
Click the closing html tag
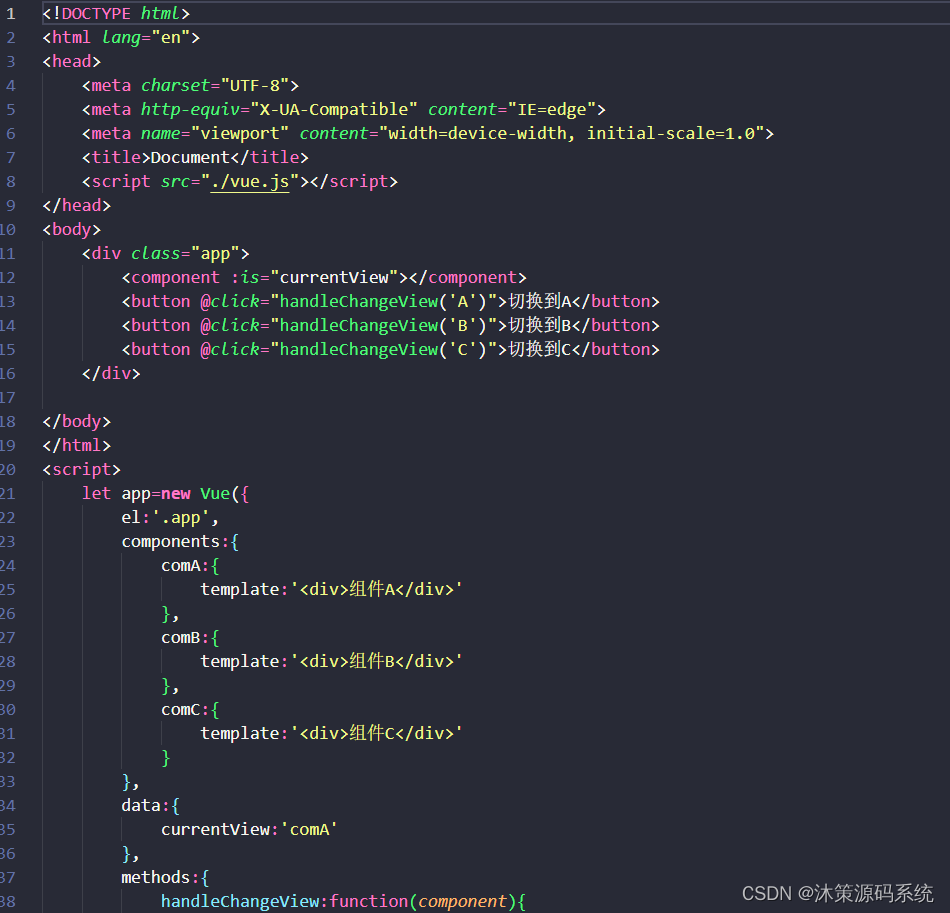click(76, 445)
